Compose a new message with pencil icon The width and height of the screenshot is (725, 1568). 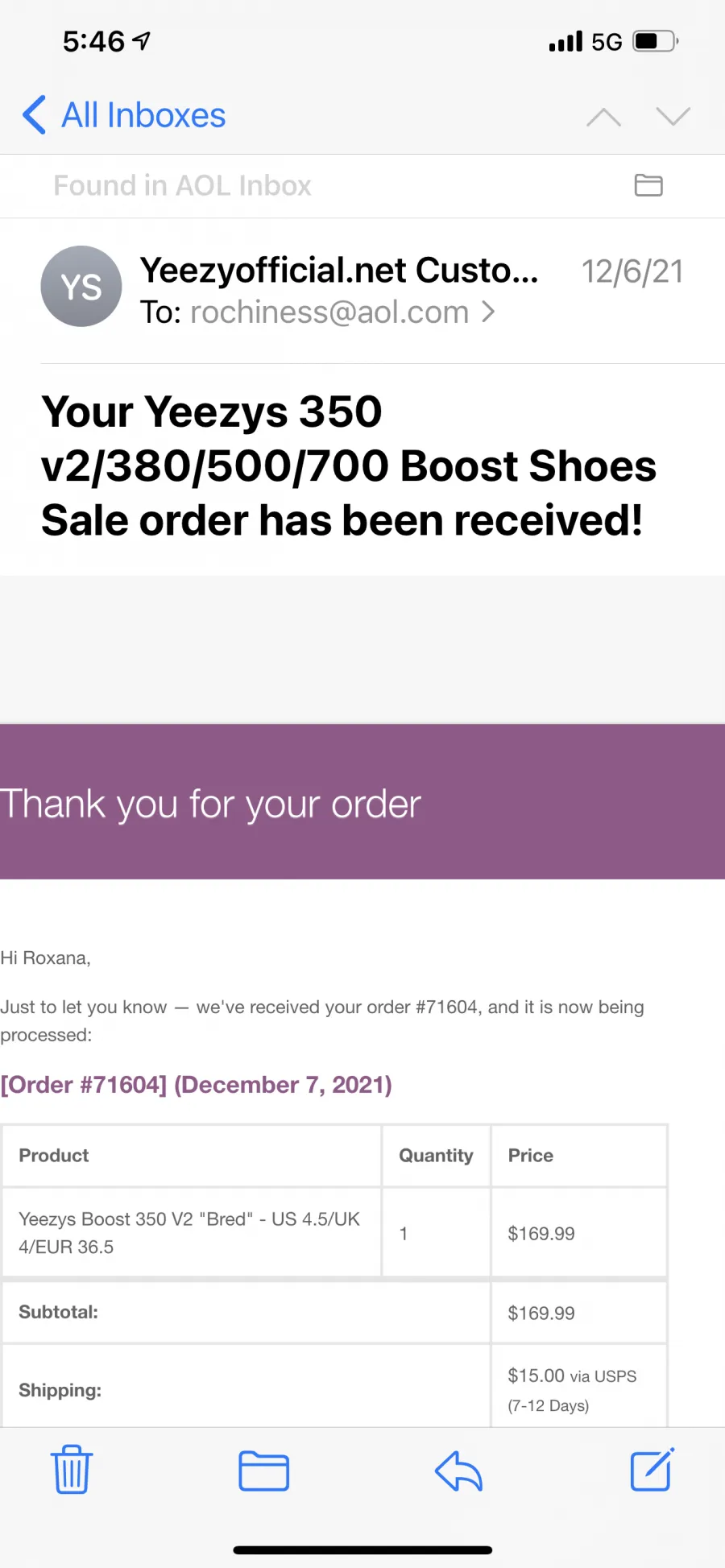pyautogui.click(x=652, y=1470)
